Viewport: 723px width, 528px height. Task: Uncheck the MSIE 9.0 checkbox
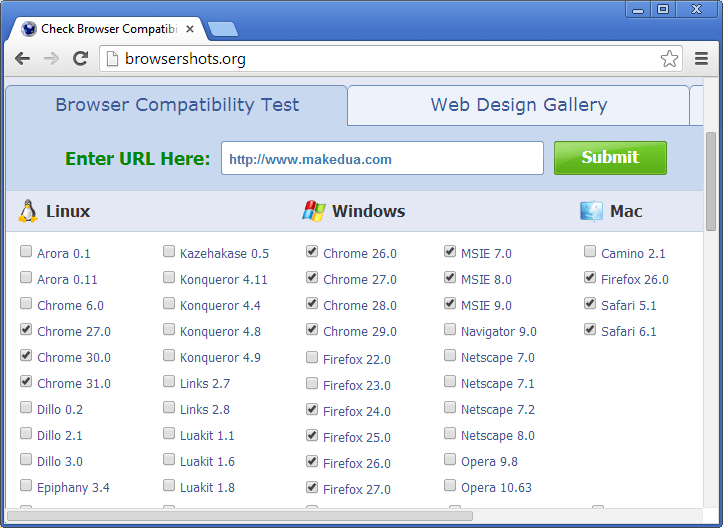click(450, 303)
